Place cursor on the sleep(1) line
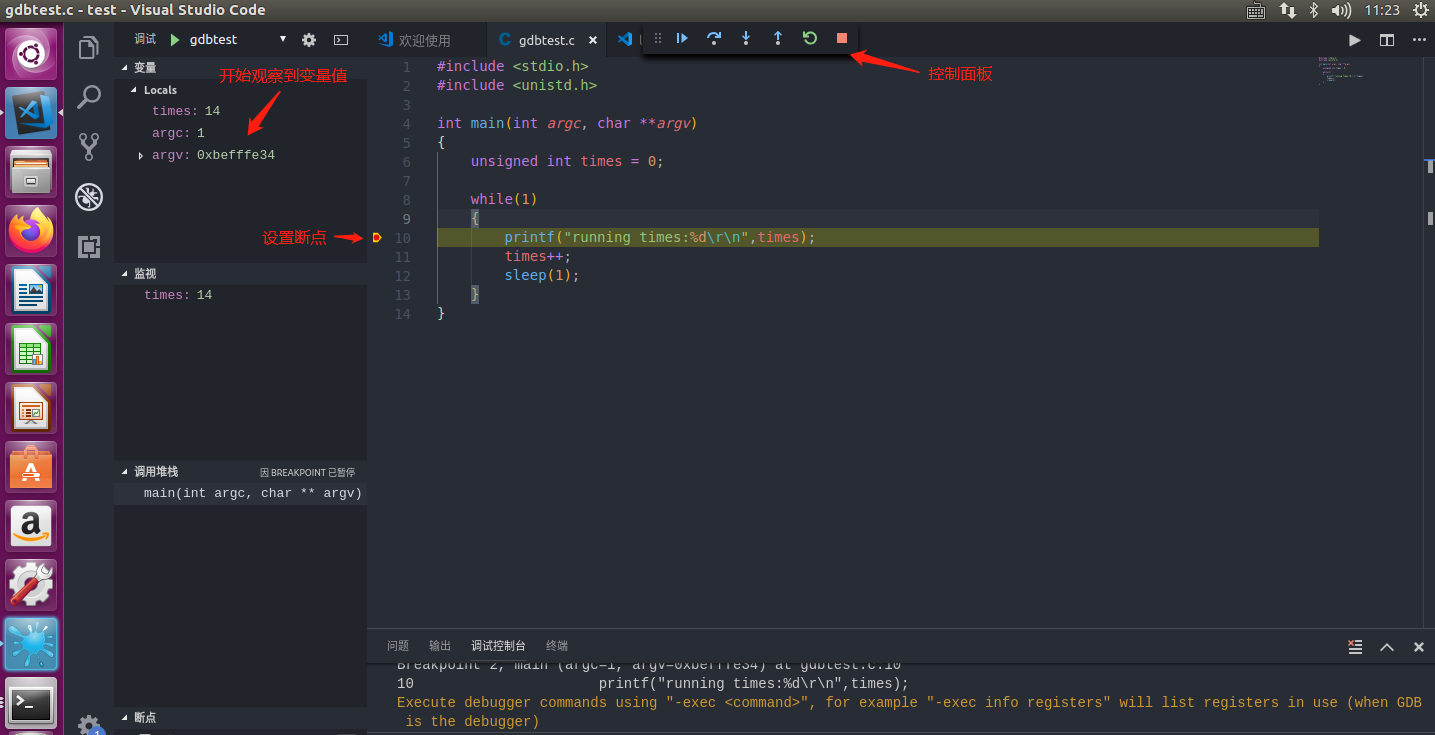This screenshot has height=735, width=1435. coord(542,276)
